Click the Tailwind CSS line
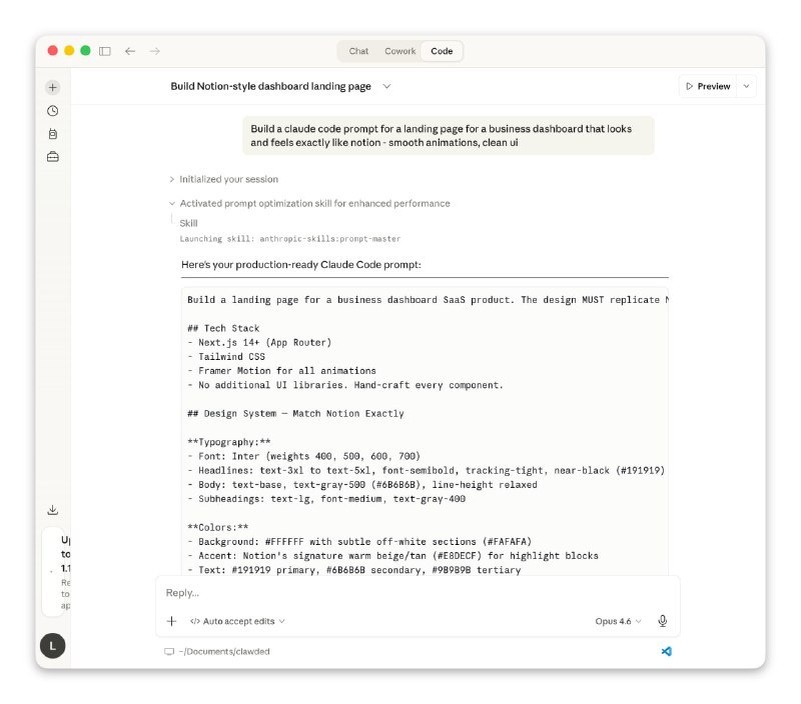Screen dimensions: 801x704 [x=226, y=357]
